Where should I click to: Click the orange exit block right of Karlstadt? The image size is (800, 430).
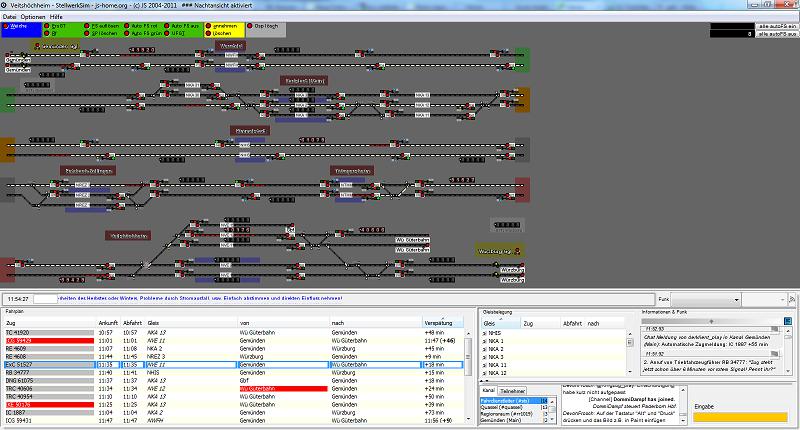pyautogui.click(x=522, y=100)
